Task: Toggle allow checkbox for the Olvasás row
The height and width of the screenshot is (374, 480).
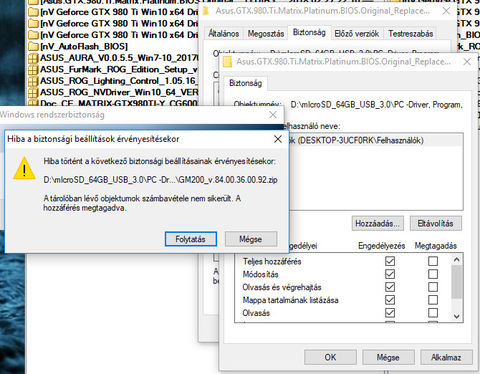Action: 390,313
